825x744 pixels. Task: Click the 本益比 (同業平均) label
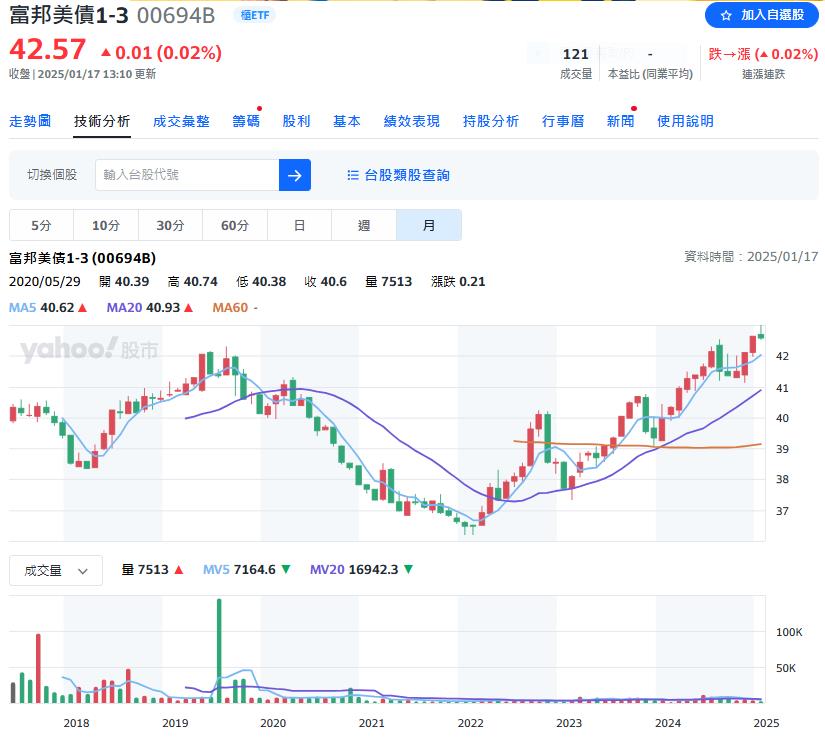(650, 74)
